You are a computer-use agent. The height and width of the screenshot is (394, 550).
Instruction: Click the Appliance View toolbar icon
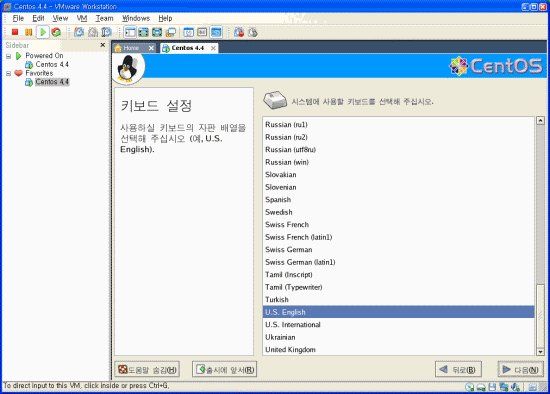tap(202, 32)
